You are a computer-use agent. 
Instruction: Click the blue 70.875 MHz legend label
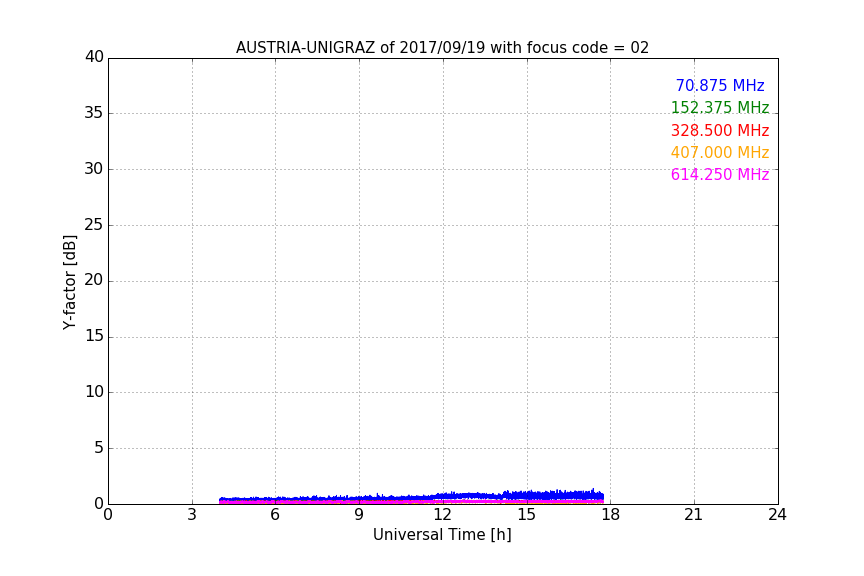tap(720, 85)
